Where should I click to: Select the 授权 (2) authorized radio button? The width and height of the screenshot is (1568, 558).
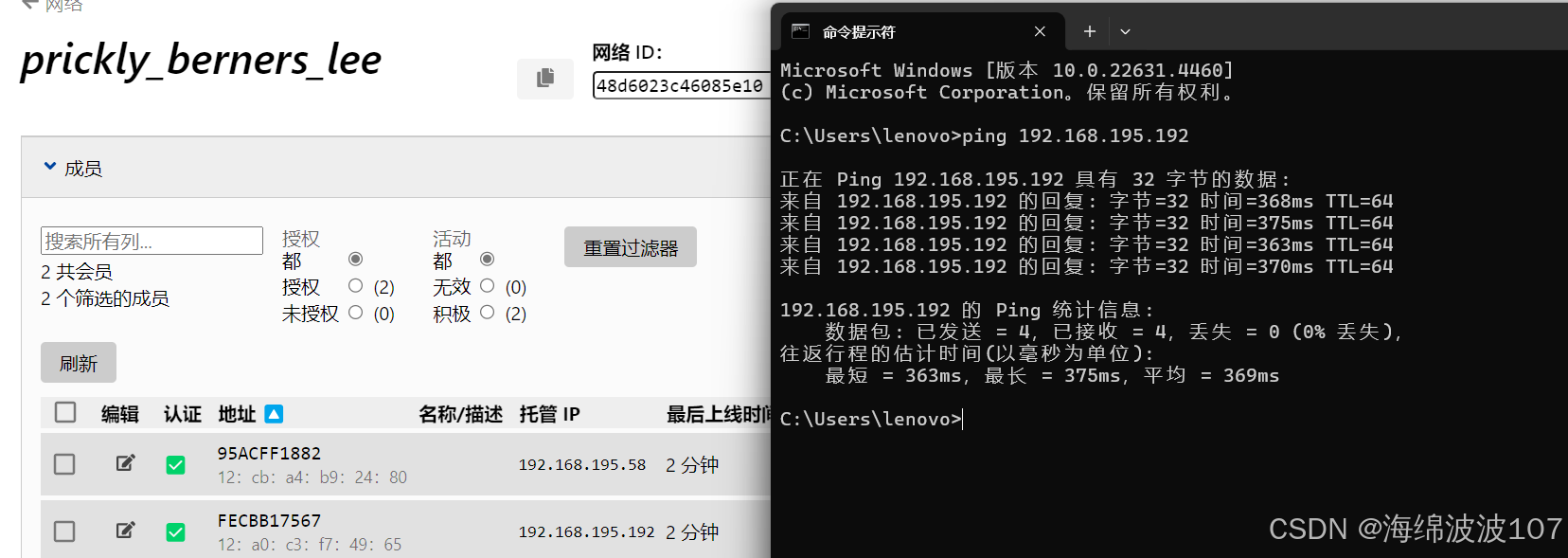click(356, 285)
